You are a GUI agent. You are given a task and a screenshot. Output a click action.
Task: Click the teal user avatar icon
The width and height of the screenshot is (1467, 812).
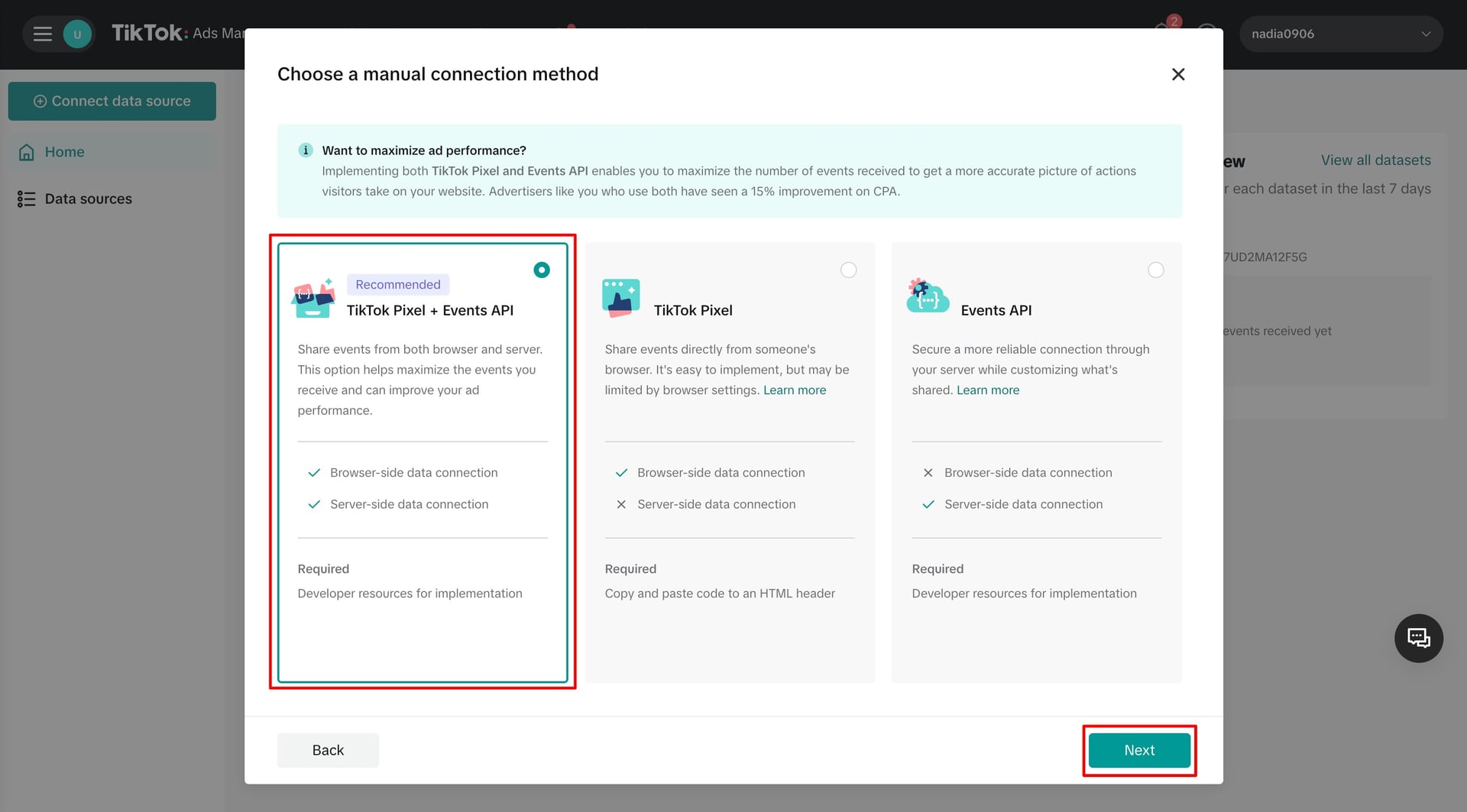coord(77,34)
